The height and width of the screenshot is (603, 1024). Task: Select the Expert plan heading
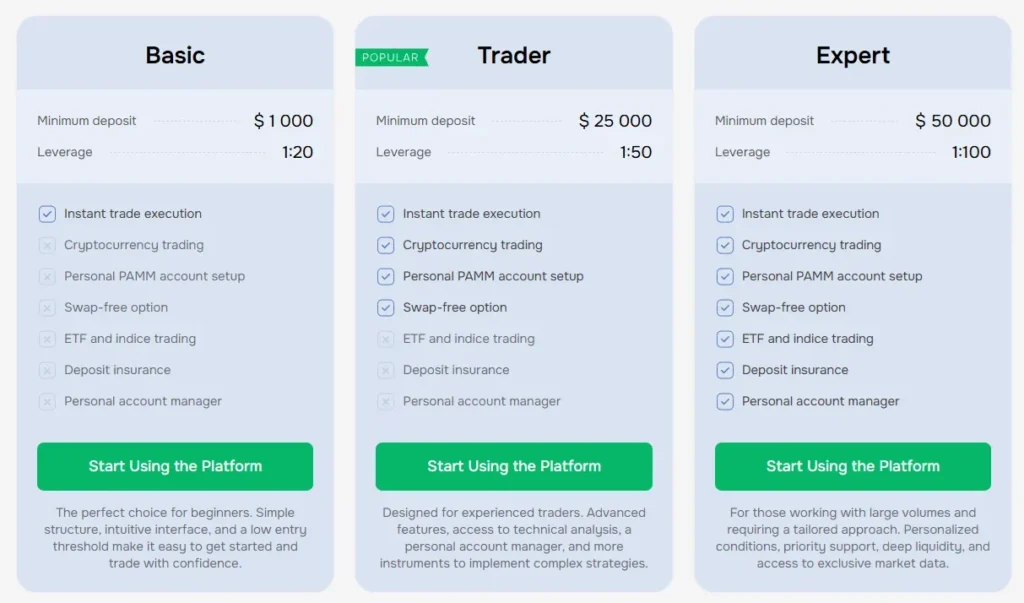point(853,55)
